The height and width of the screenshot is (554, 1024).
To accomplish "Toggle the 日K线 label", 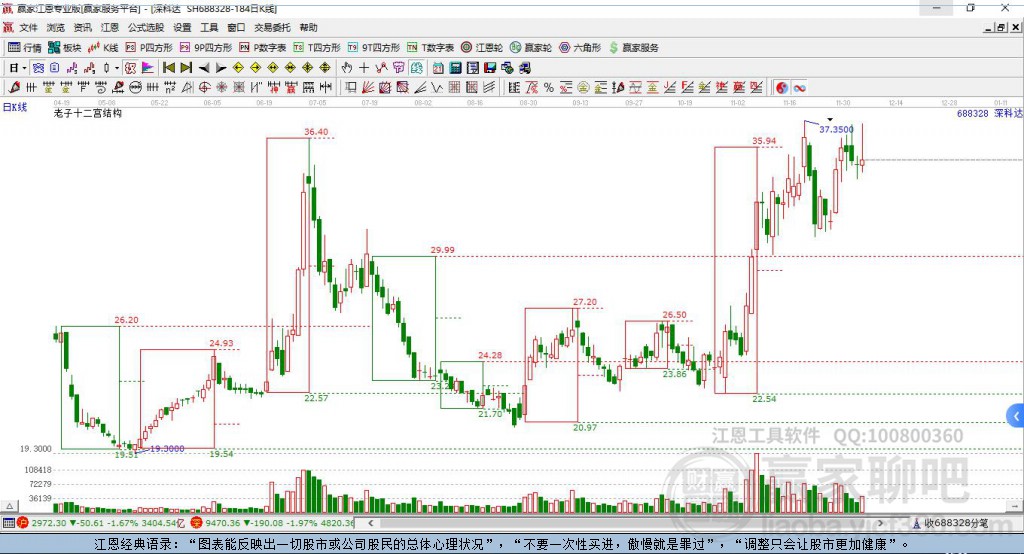I will [15, 107].
